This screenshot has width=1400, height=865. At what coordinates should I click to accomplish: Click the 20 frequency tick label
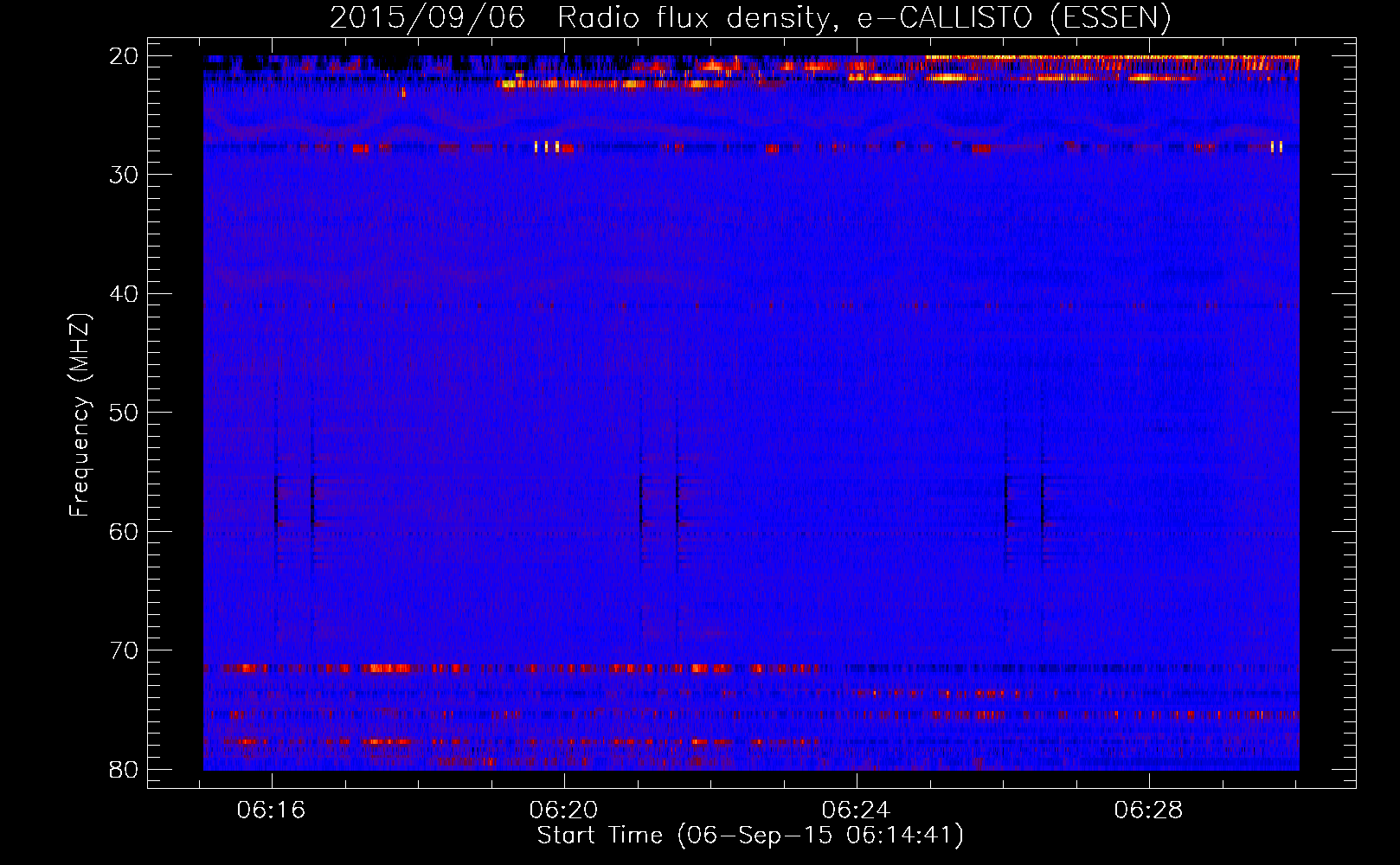click(125, 56)
